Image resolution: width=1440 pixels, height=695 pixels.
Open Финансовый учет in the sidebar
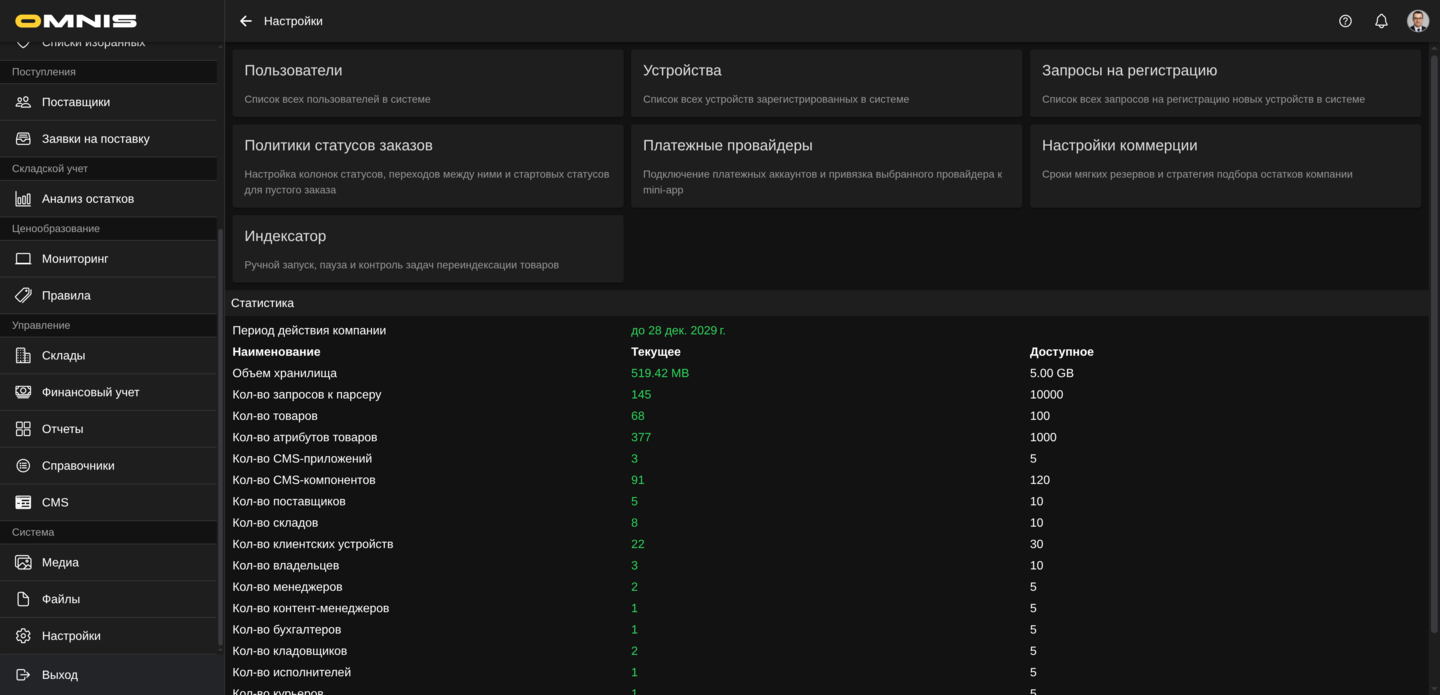tap(90, 392)
